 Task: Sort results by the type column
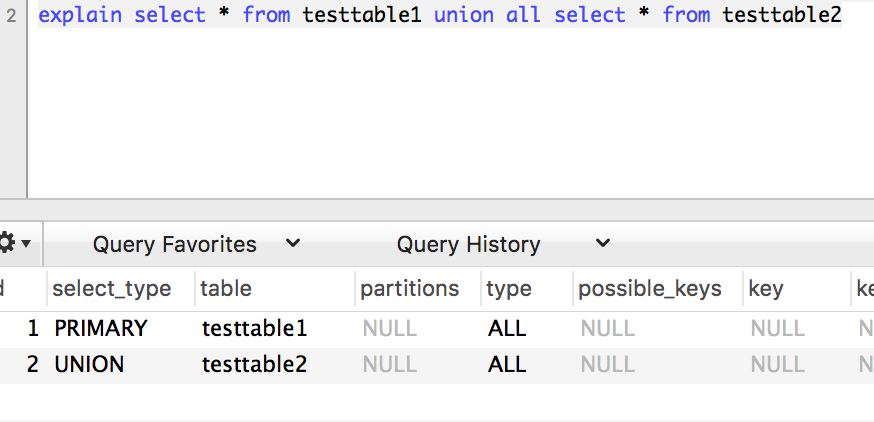(508, 289)
